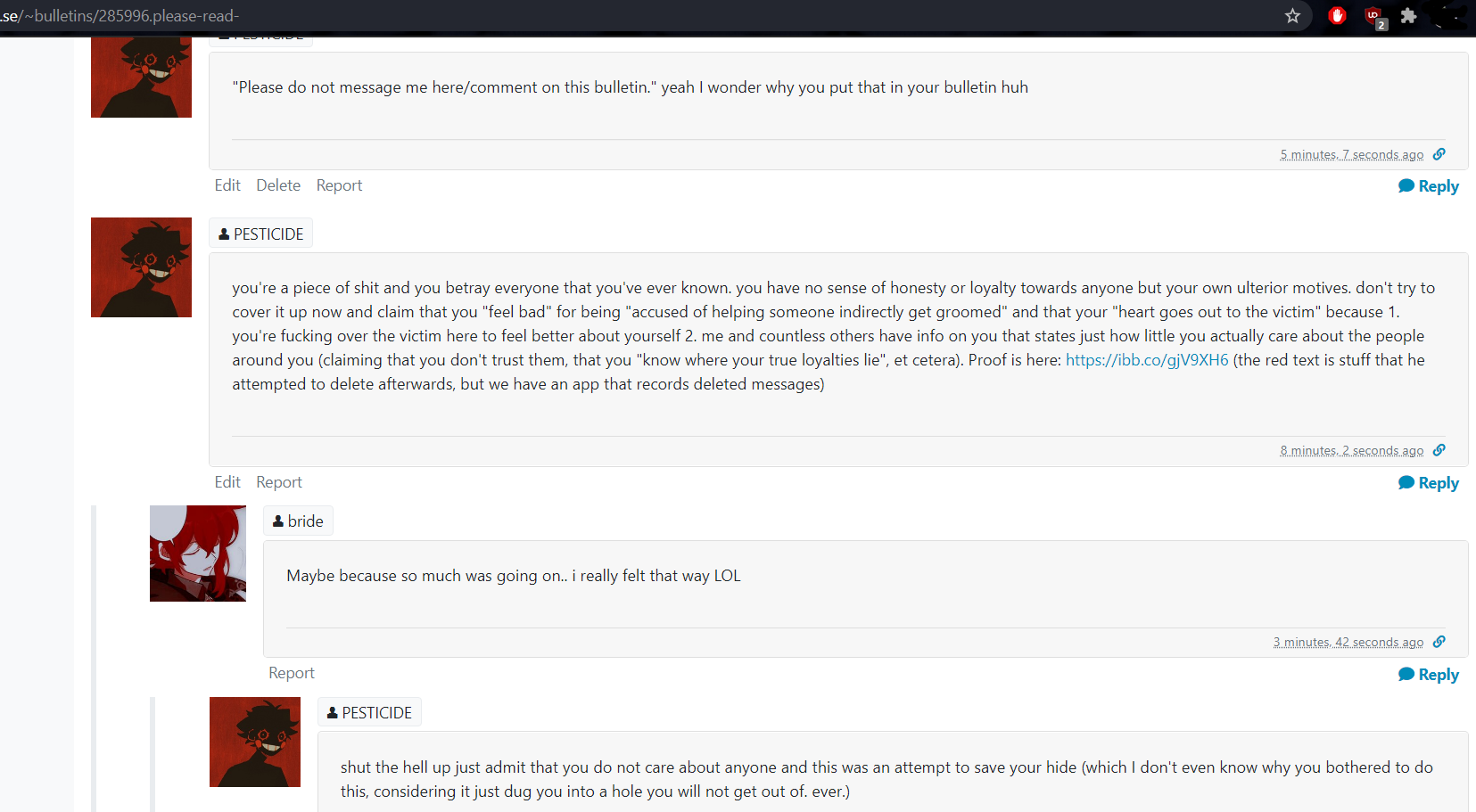1476x812 pixels.
Task: Open the browser profile avatar in the toolbar
Action: [1449, 15]
